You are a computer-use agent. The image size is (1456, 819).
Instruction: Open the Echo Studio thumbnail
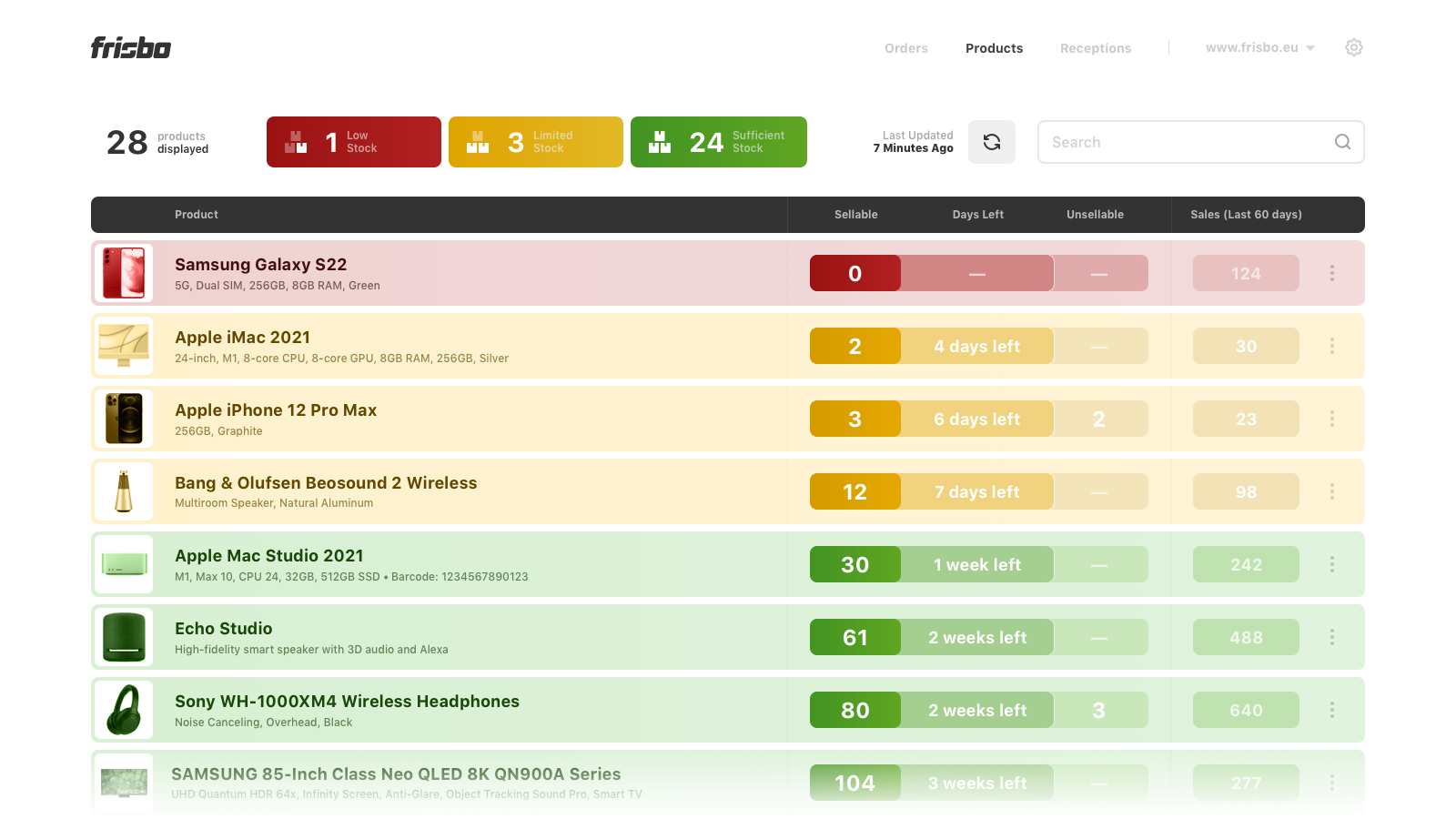[x=124, y=637]
